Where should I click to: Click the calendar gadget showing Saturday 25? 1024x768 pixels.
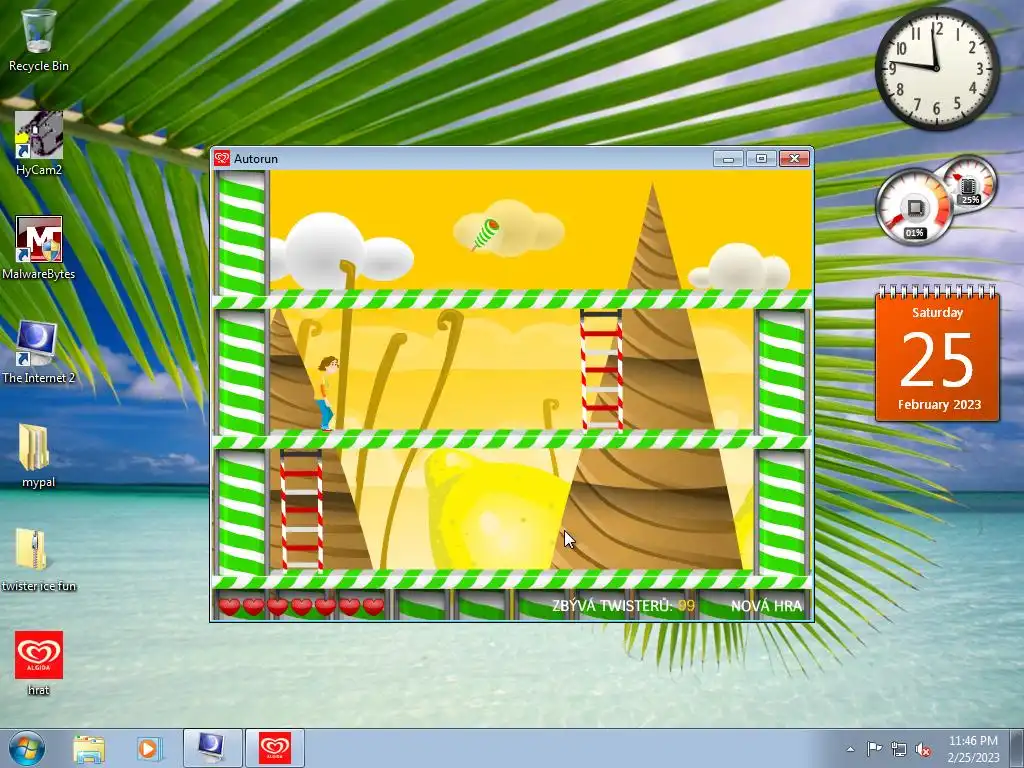[x=937, y=353]
